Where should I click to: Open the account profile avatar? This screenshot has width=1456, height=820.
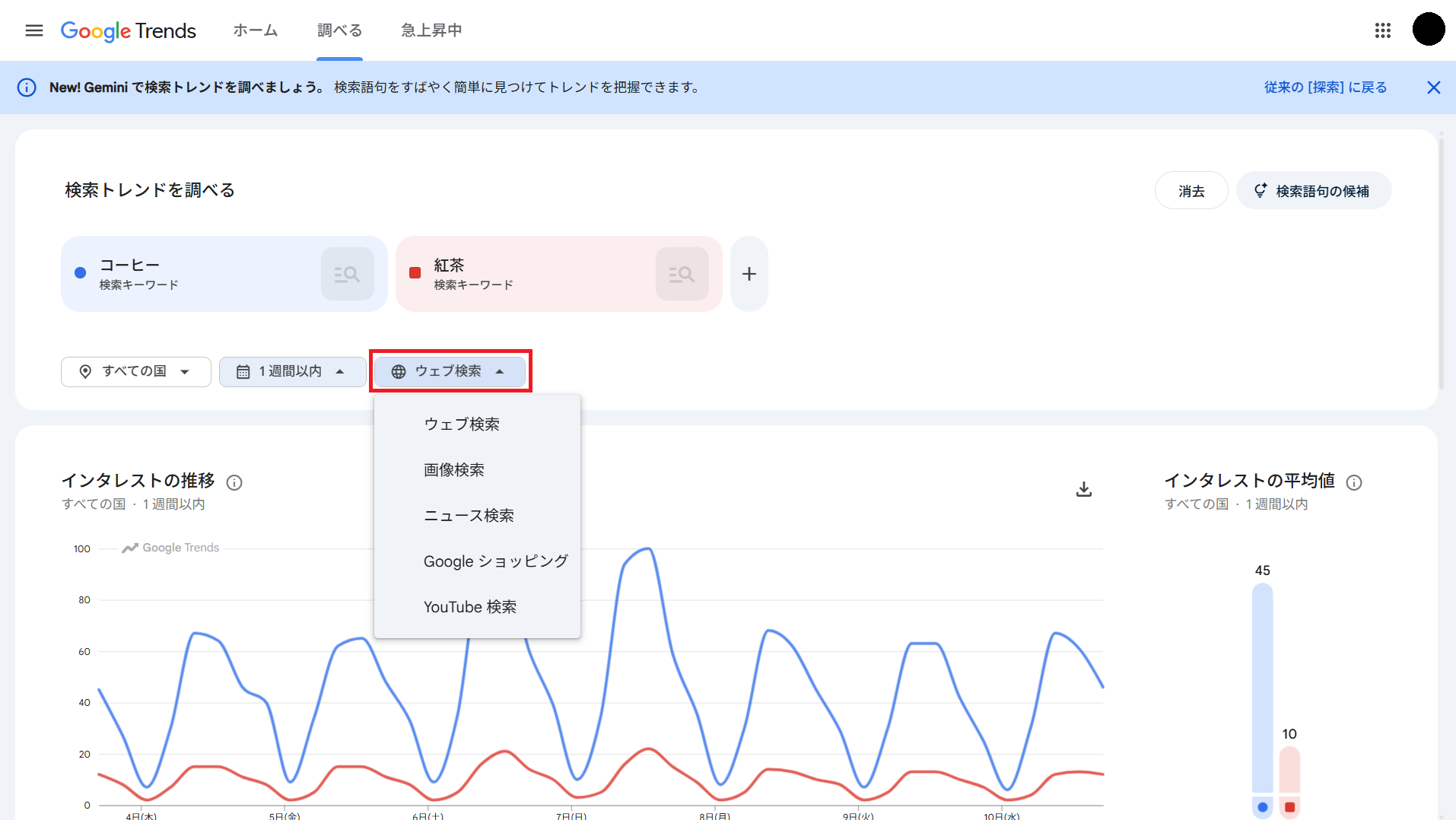click(1428, 30)
